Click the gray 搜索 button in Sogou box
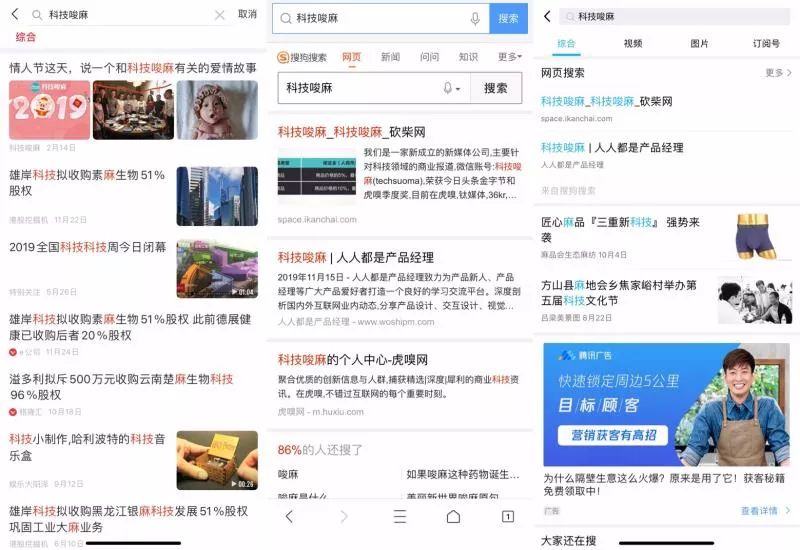 495,88
